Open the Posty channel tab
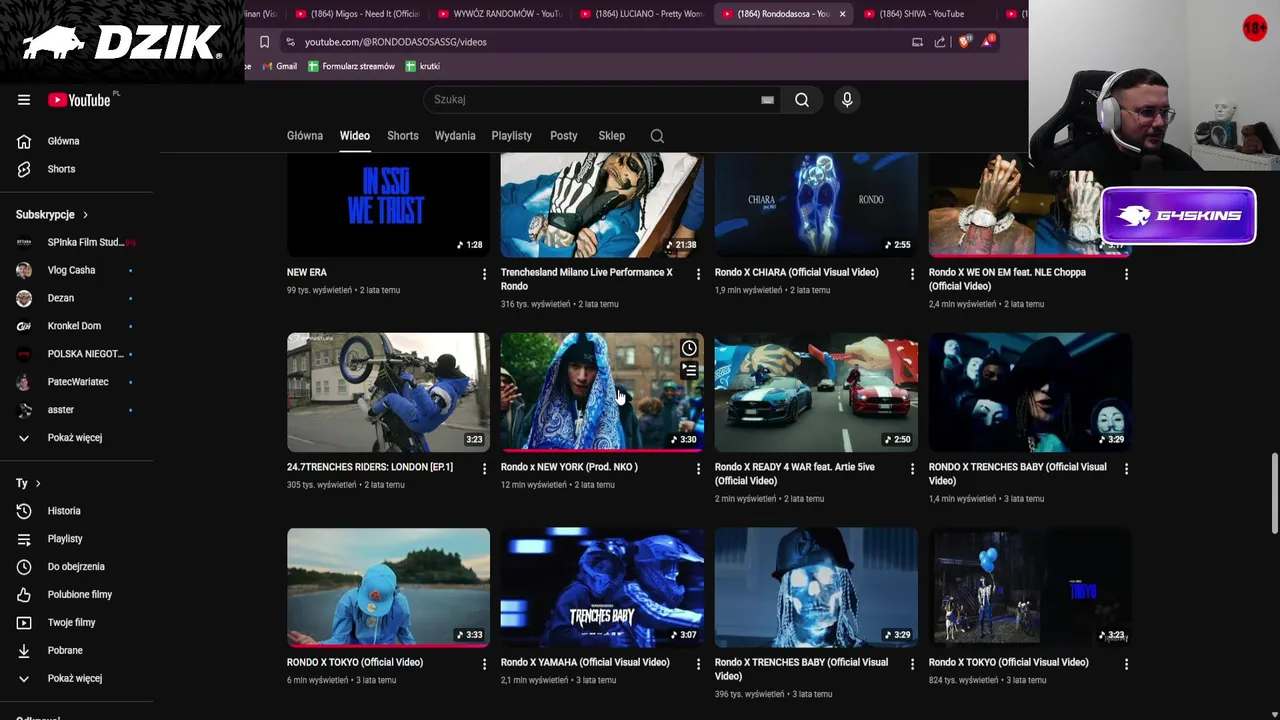This screenshot has height=720, width=1280. tap(564, 136)
